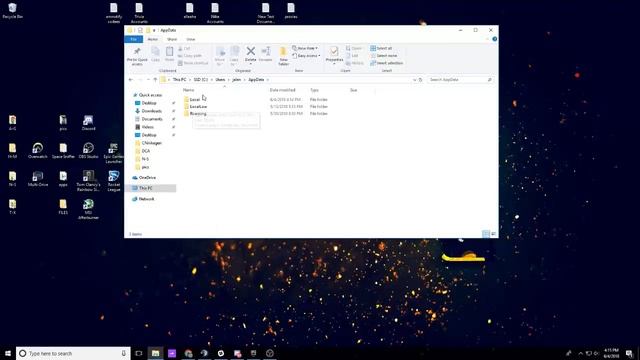This screenshot has height=360, width=640.
Task: Click the Delete icon in the ribbon
Action: pos(251,55)
